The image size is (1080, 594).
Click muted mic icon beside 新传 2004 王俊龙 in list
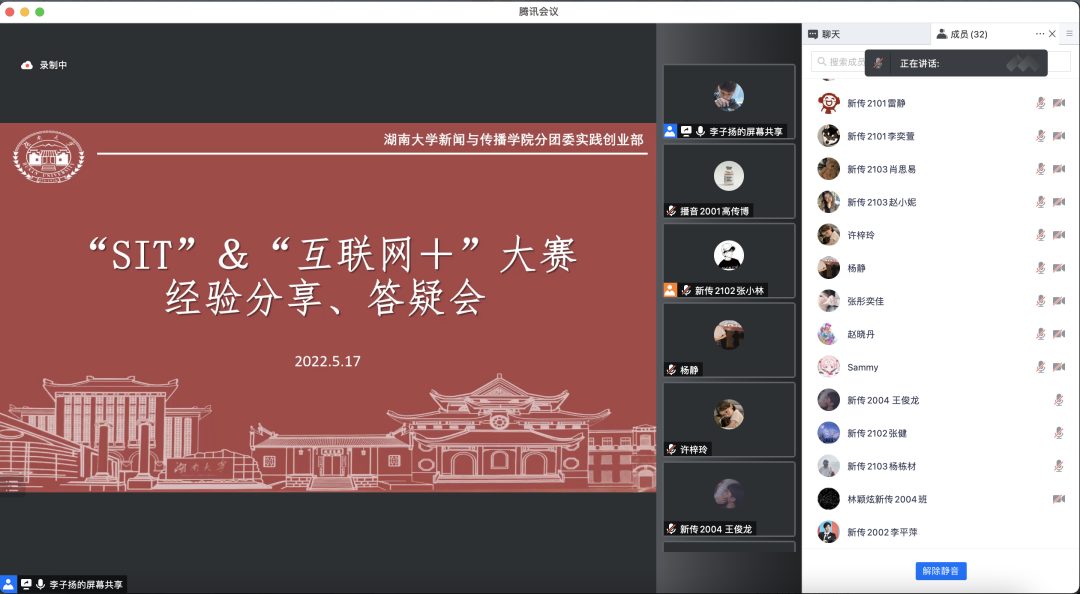[x=1058, y=400]
